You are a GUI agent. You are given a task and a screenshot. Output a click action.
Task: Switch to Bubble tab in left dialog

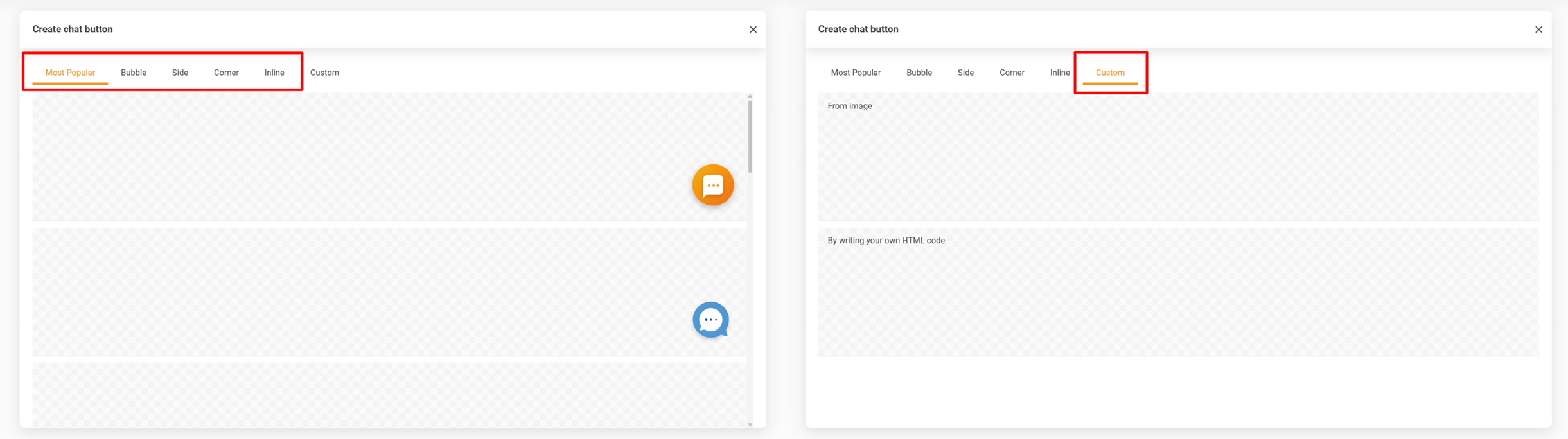(x=134, y=73)
